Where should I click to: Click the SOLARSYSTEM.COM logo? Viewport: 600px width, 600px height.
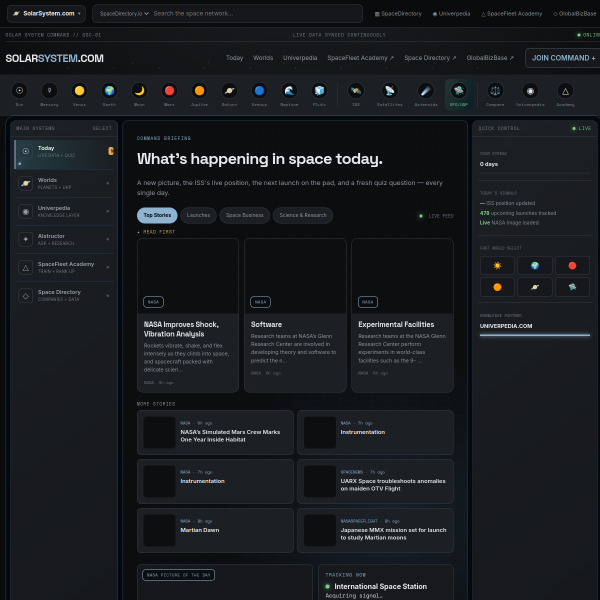click(x=54, y=58)
